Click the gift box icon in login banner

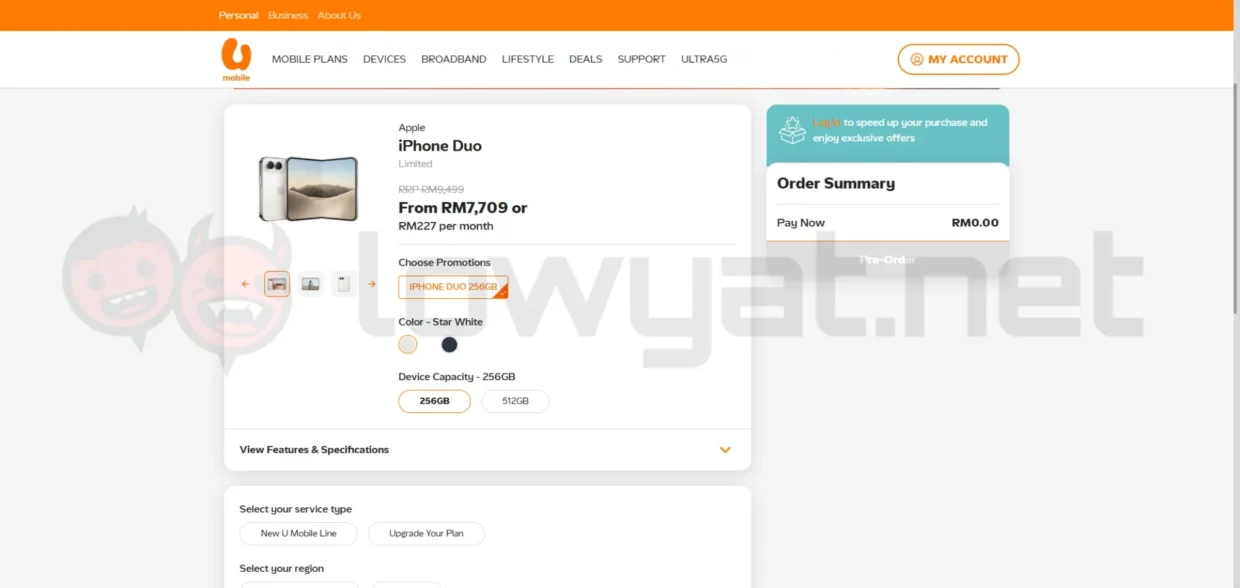(792, 130)
